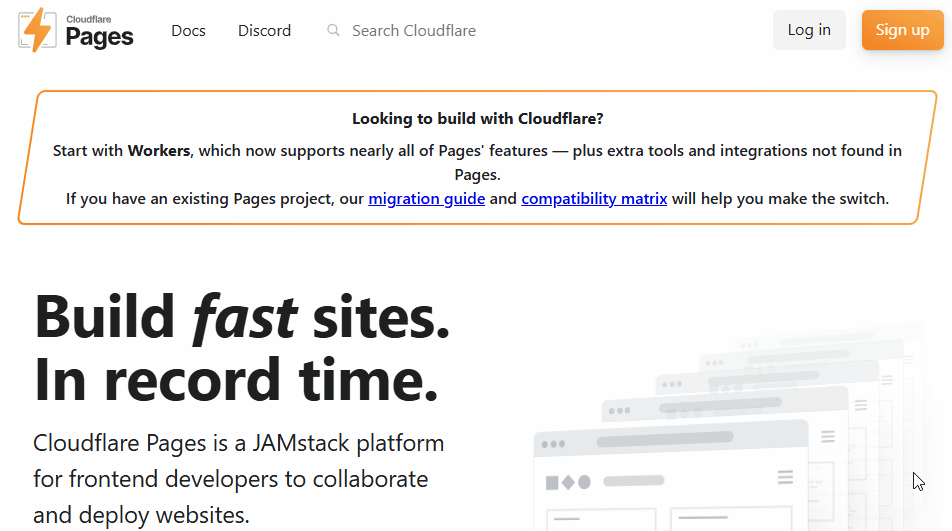This screenshot has width=952, height=531.
Task: Click the diamond shape icon in the front mockup
Action: coord(568,483)
